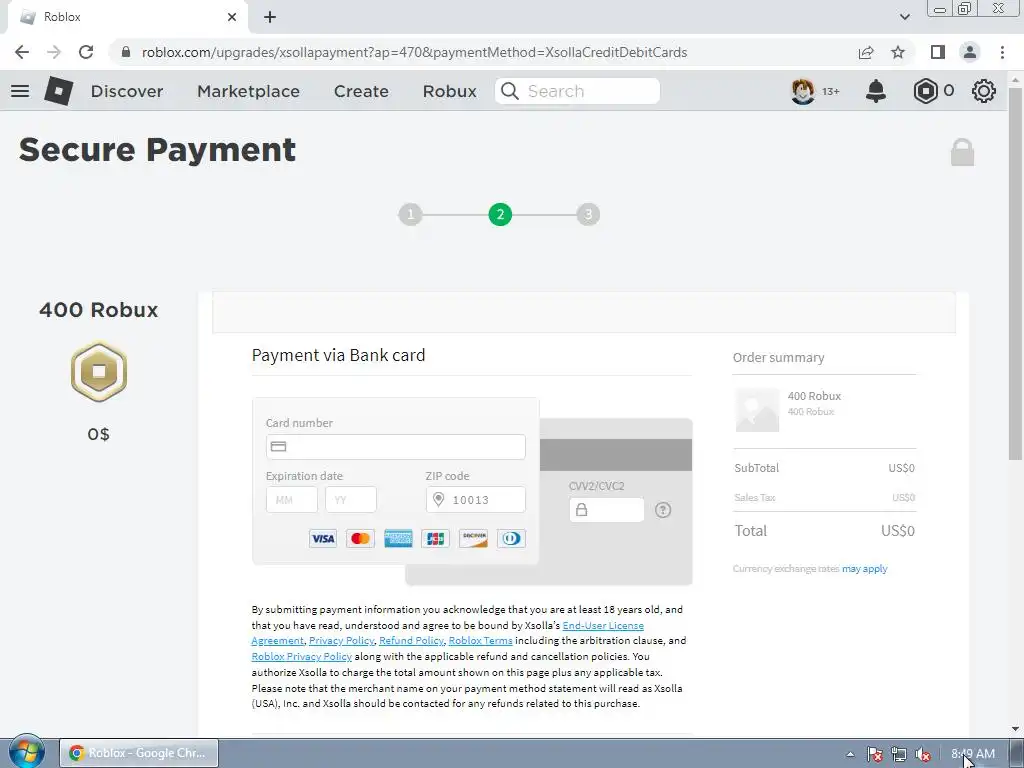Select the Robux menu item

coord(449,91)
